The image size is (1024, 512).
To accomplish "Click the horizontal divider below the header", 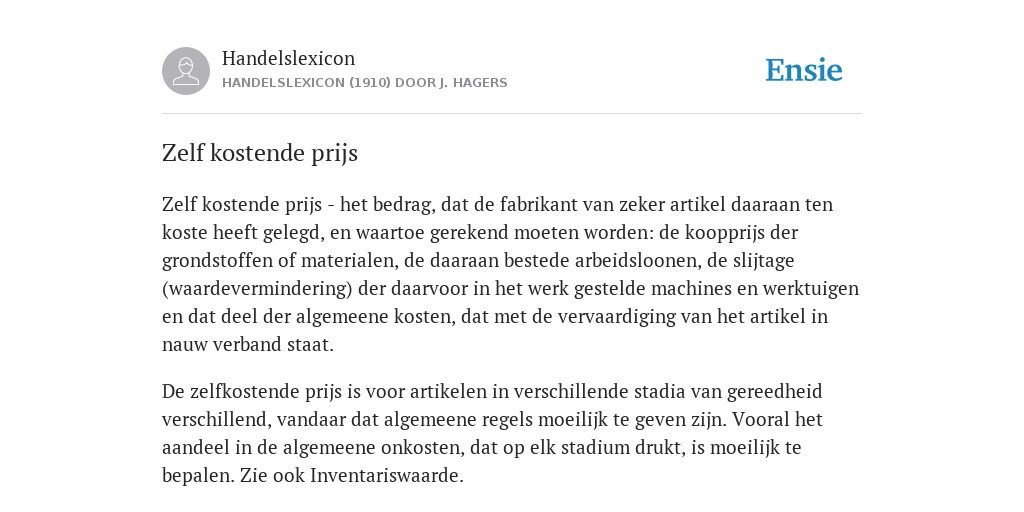I will pyautogui.click(x=512, y=114).
